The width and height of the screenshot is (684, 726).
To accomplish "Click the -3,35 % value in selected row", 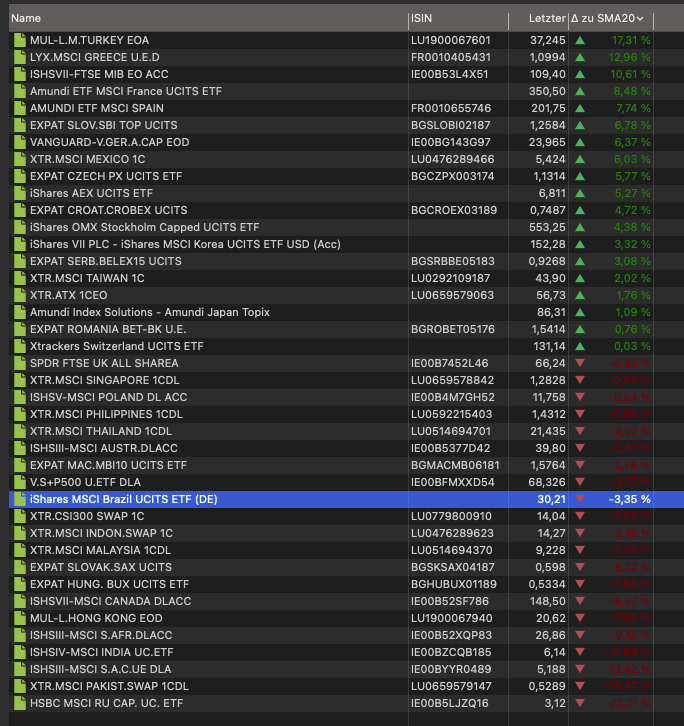I will [629, 499].
